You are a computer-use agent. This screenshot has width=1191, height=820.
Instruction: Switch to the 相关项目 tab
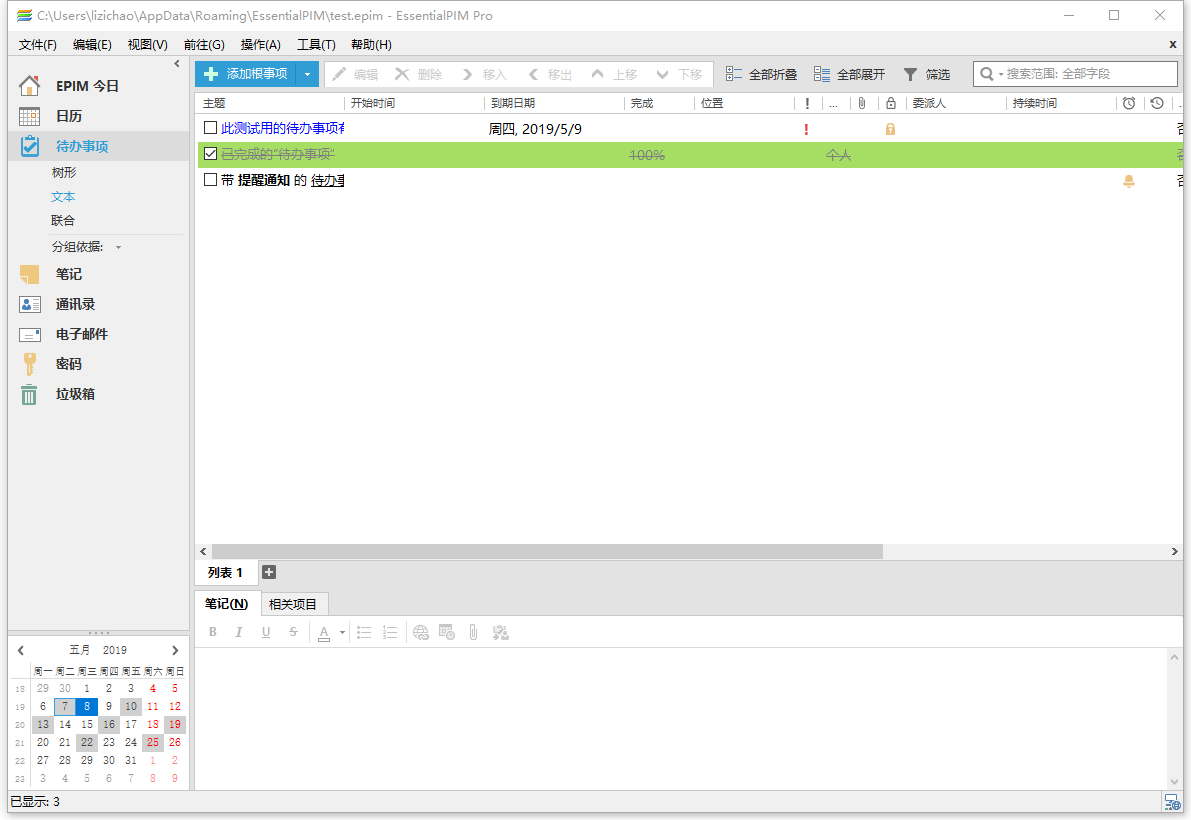pyautogui.click(x=295, y=604)
